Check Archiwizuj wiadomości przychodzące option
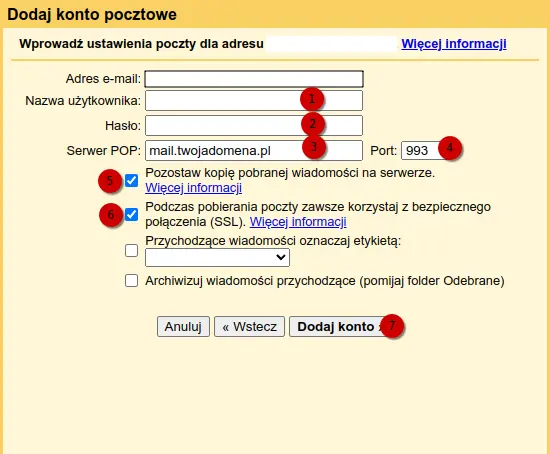The width and height of the screenshot is (550, 454). (132, 281)
